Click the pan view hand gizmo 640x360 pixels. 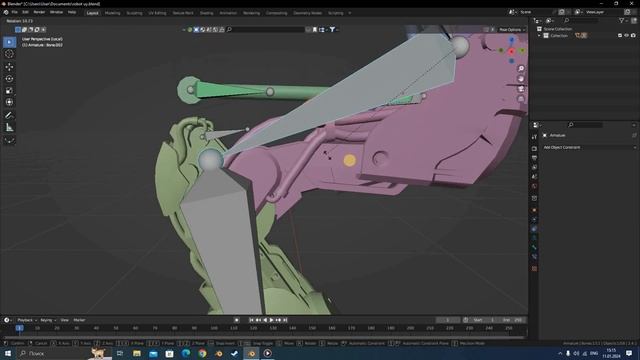[521, 78]
